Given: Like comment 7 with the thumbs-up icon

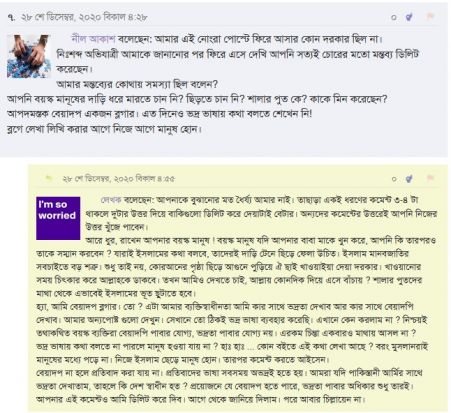Looking at the screenshot, I should tap(409, 17).
